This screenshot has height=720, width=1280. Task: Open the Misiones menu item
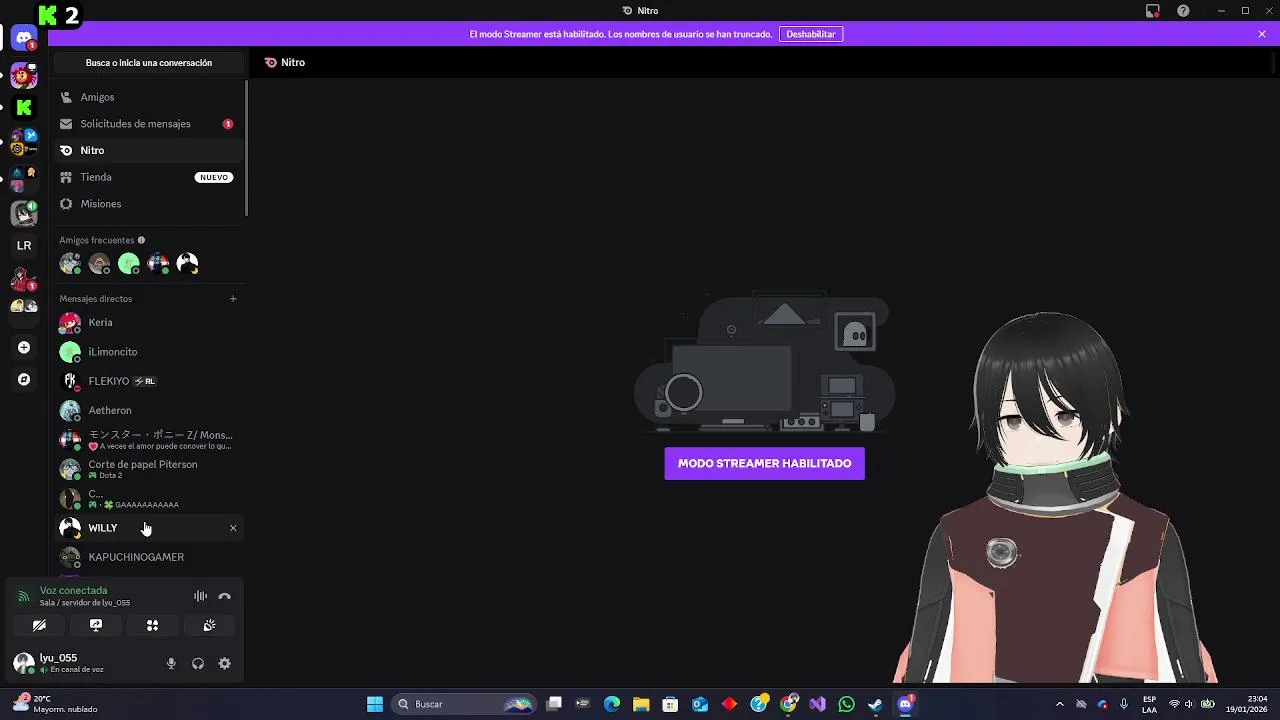149,204
